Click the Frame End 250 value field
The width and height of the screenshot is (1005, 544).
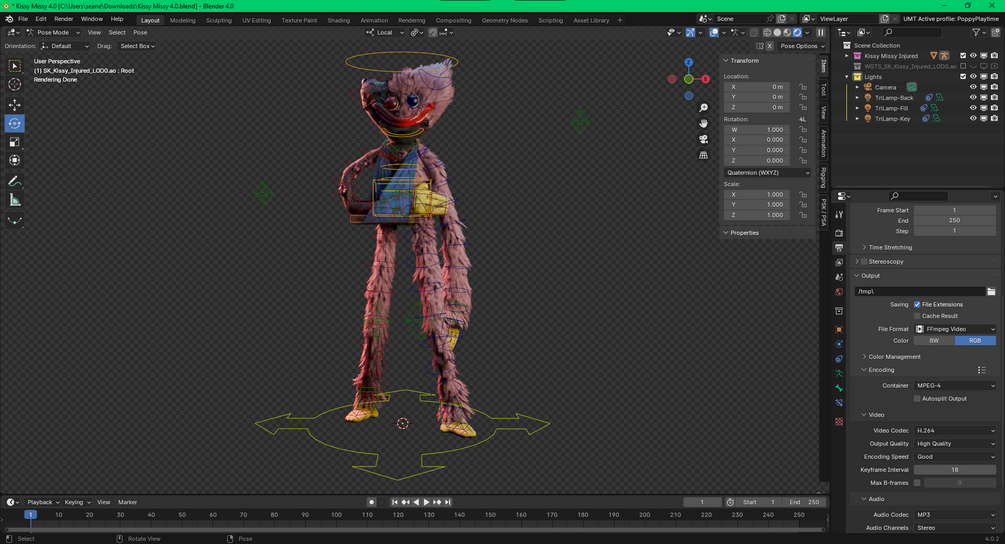955,220
